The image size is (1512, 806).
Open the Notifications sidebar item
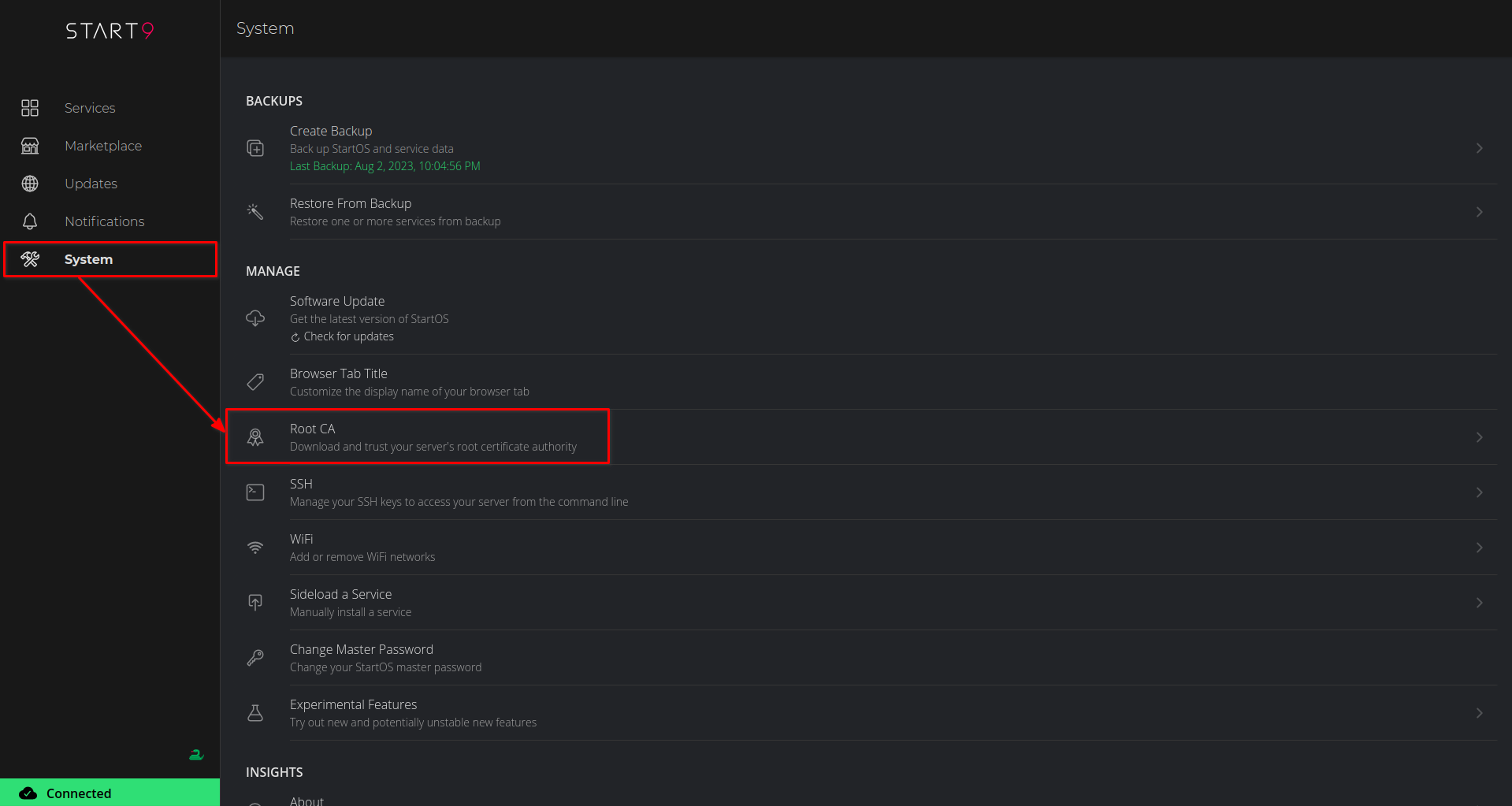104,221
